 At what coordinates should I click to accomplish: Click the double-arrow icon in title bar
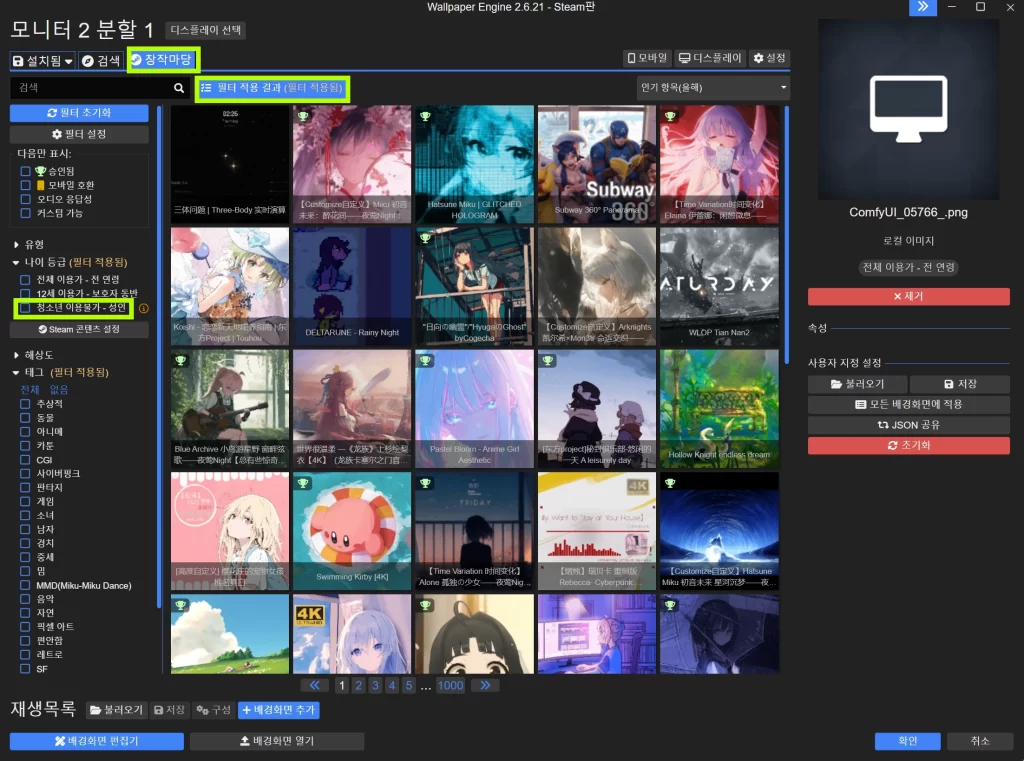[x=922, y=7]
